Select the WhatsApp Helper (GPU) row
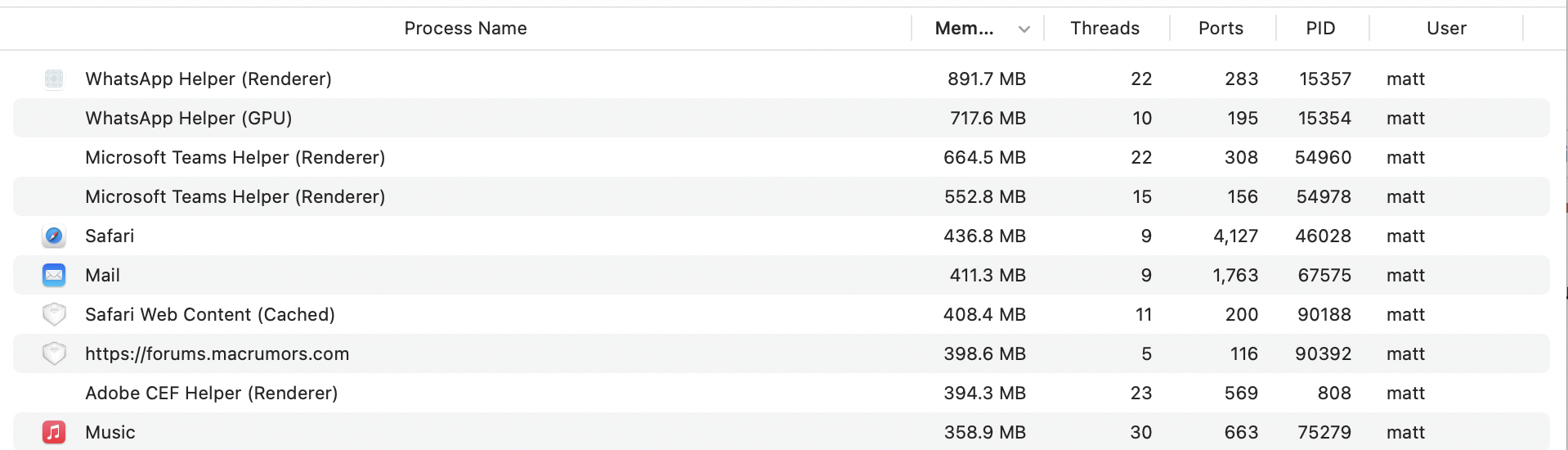Image resolution: width=1568 pixels, height=450 pixels. click(x=782, y=118)
